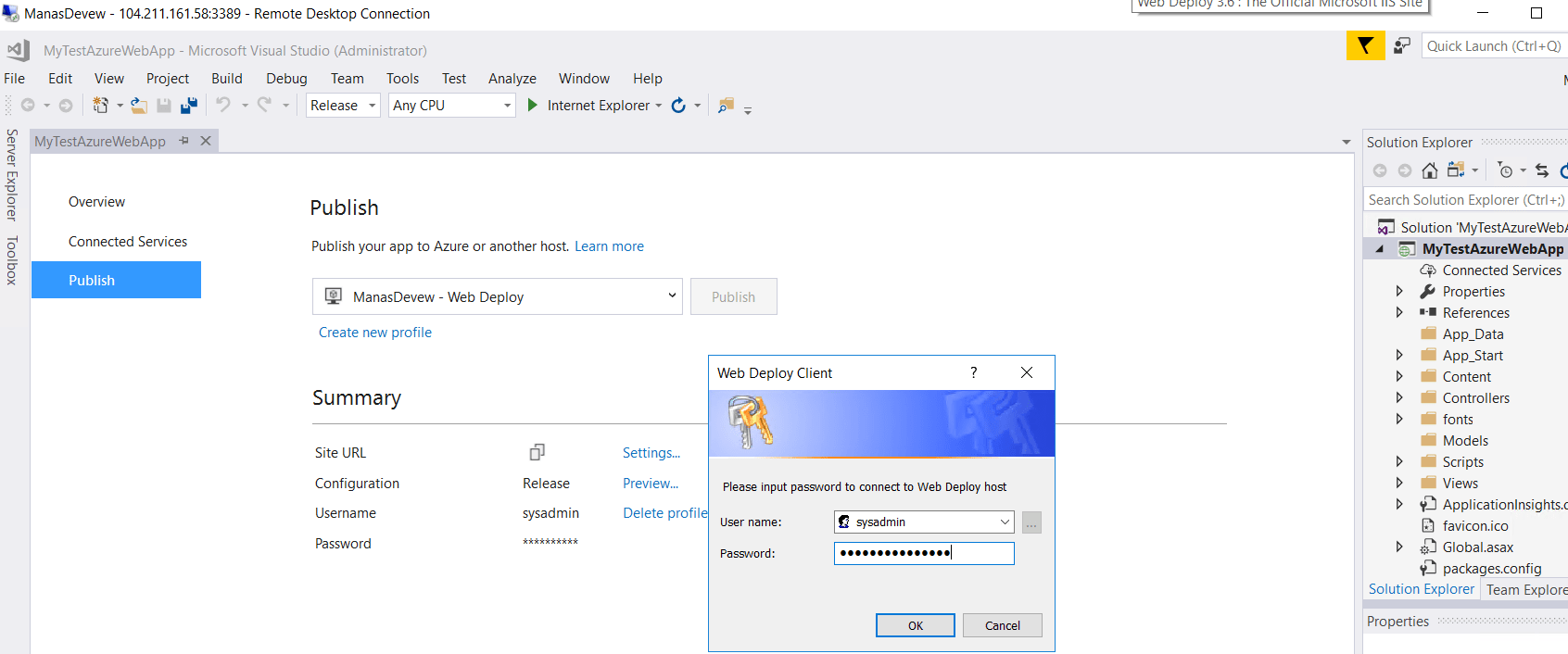This screenshot has height=654, width=1568.
Task: Expand the App_Start folder
Action: point(1399,355)
